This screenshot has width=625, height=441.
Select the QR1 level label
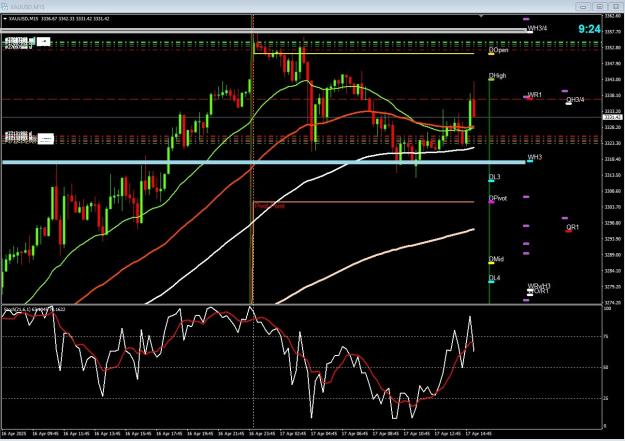(x=572, y=227)
